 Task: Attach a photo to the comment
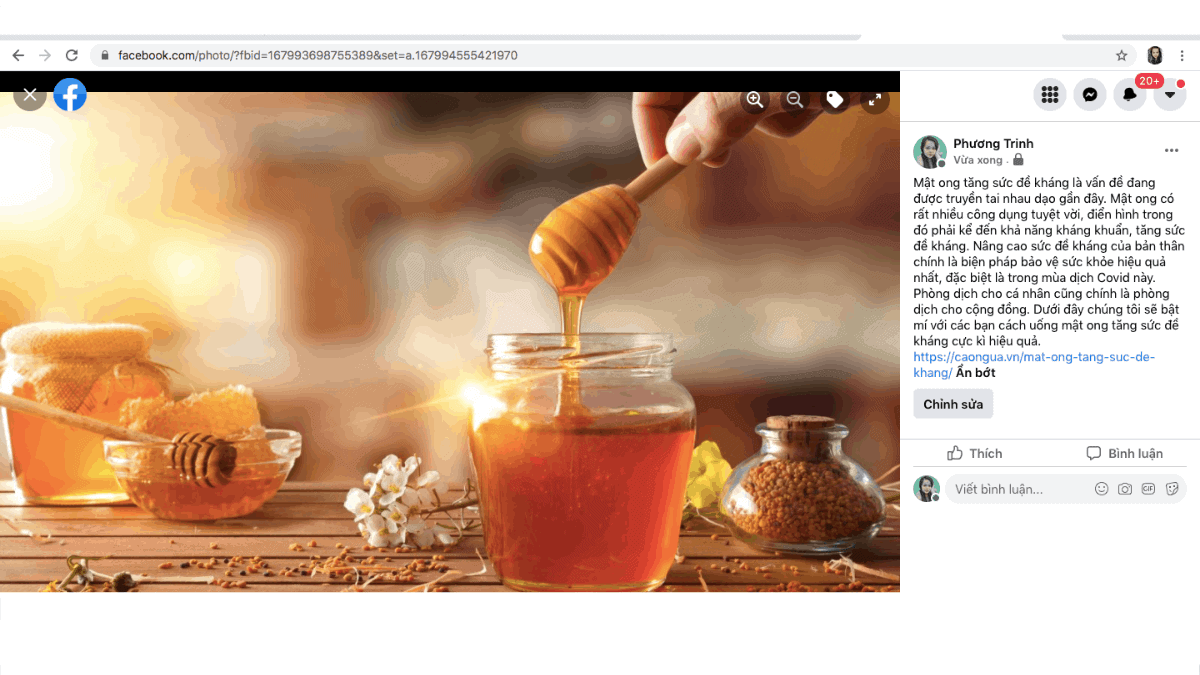pyautogui.click(x=1125, y=489)
